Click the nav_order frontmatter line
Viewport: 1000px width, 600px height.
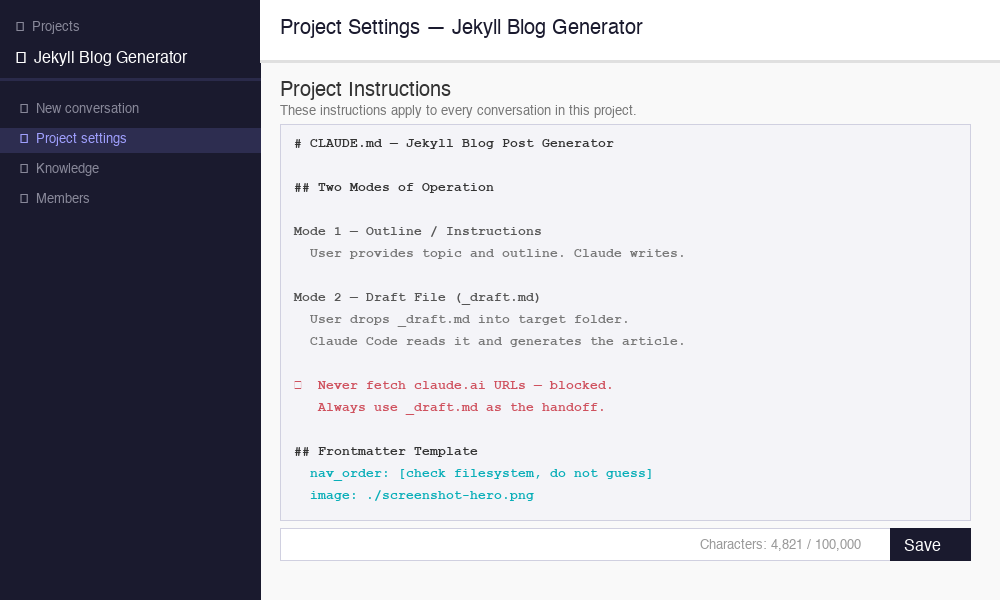[482, 473]
